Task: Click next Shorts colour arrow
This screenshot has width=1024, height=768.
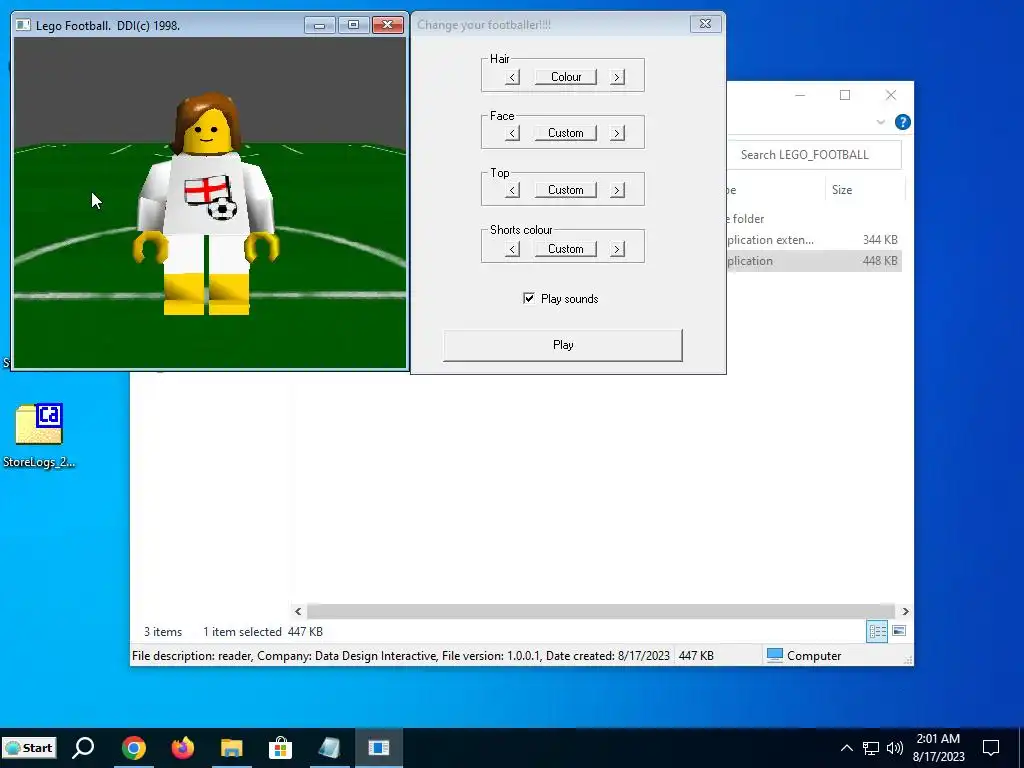Action: point(617,249)
